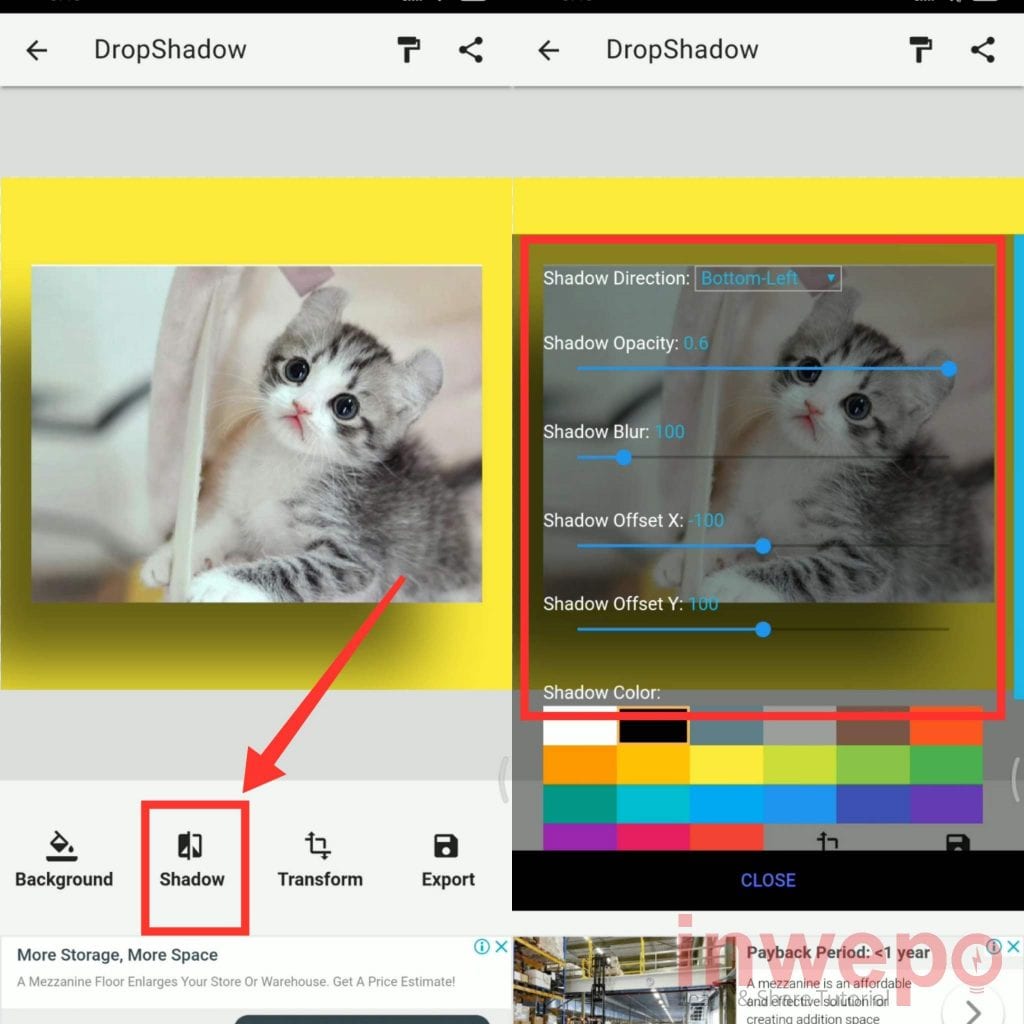Click the Shadow Opacity slider handle
The width and height of the screenshot is (1024, 1024).
(949, 369)
